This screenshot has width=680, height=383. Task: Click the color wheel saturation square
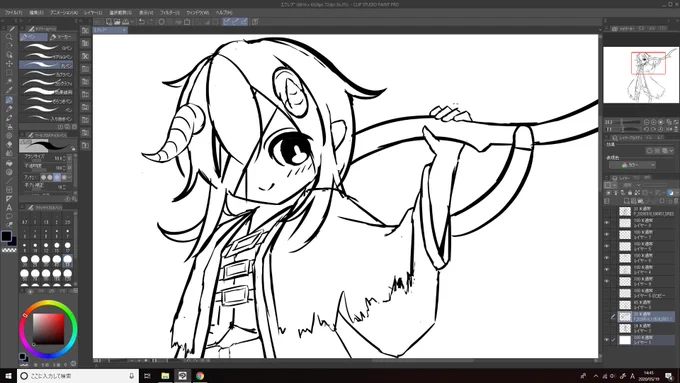click(x=49, y=328)
